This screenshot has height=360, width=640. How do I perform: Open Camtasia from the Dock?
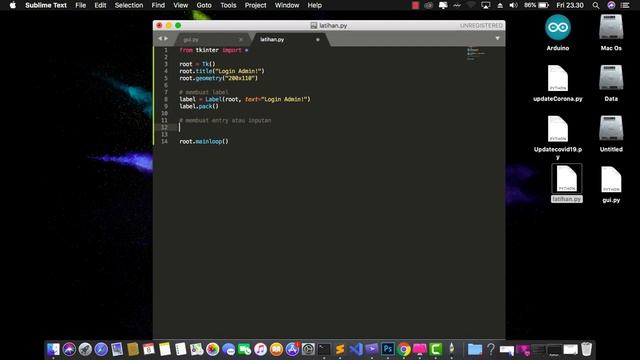tap(436, 349)
